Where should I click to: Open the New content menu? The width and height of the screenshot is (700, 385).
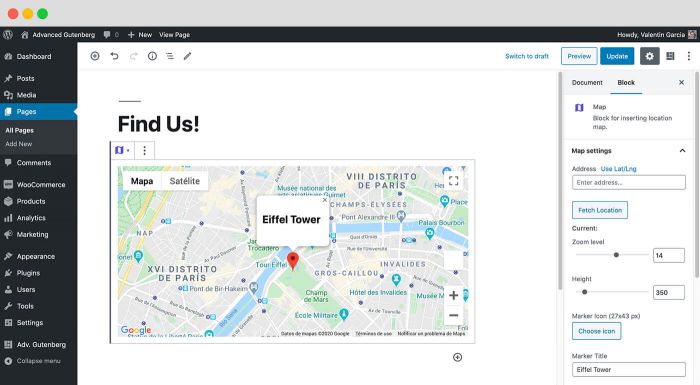click(x=140, y=34)
